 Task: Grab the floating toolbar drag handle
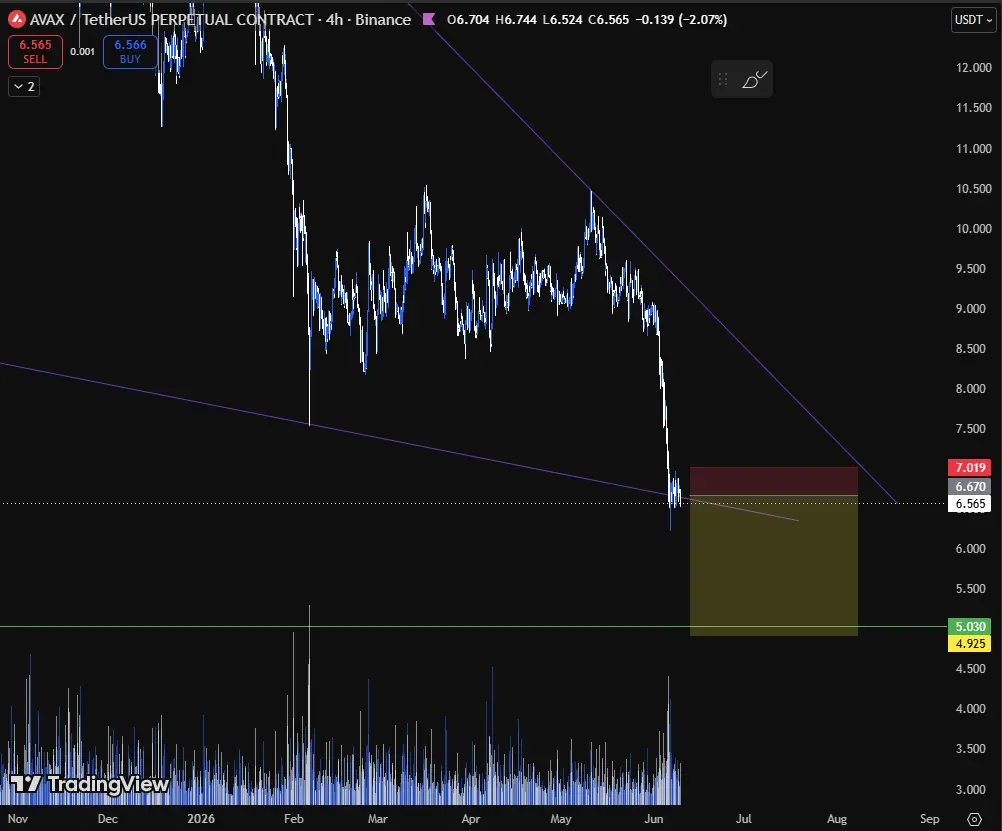tap(723, 79)
